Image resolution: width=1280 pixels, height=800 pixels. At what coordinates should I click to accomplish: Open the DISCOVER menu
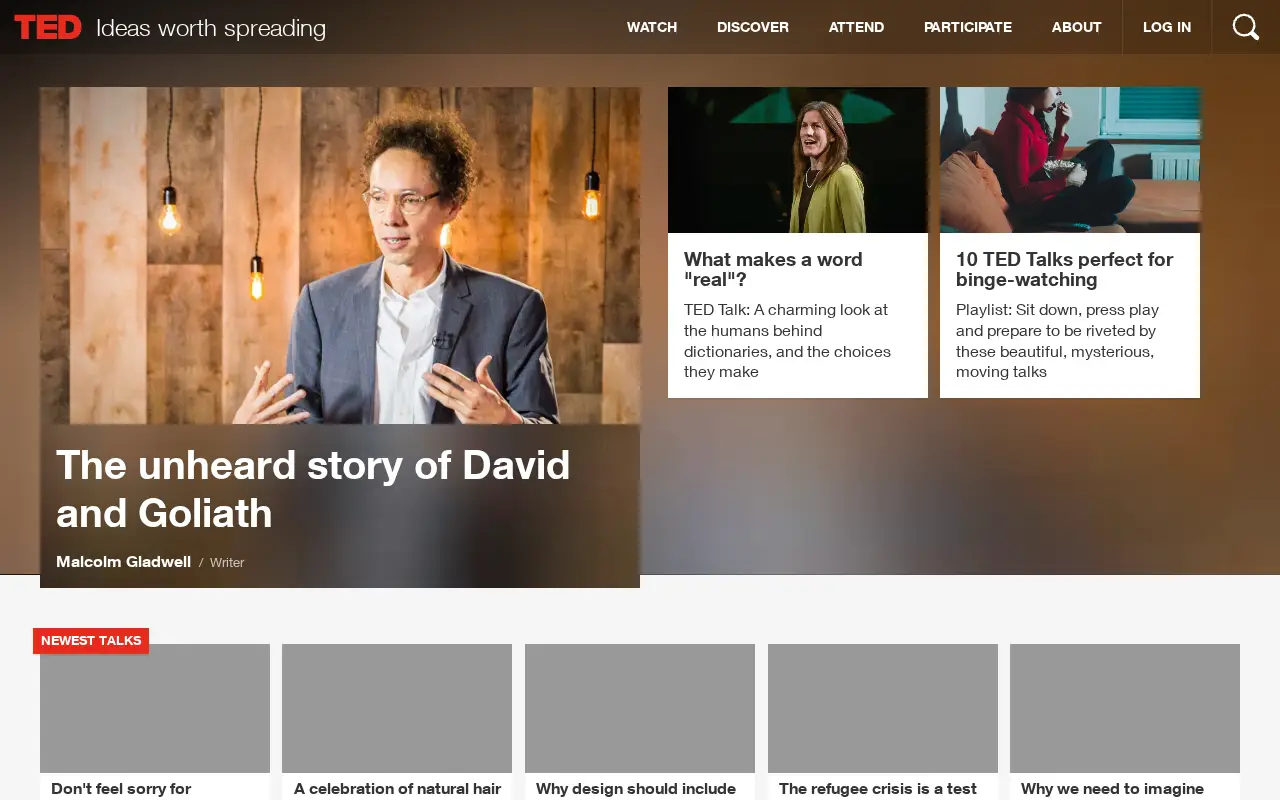click(x=753, y=27)
